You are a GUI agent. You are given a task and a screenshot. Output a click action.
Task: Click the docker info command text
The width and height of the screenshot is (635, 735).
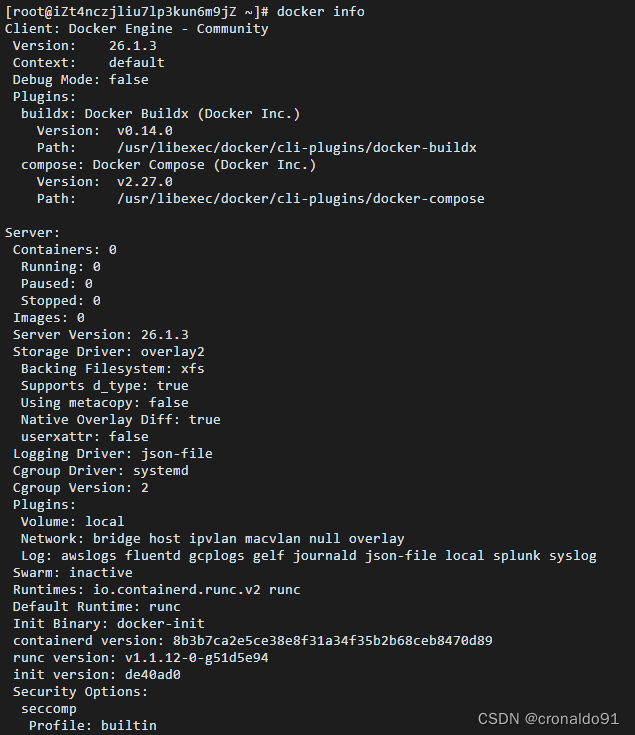tap(321, 11)
